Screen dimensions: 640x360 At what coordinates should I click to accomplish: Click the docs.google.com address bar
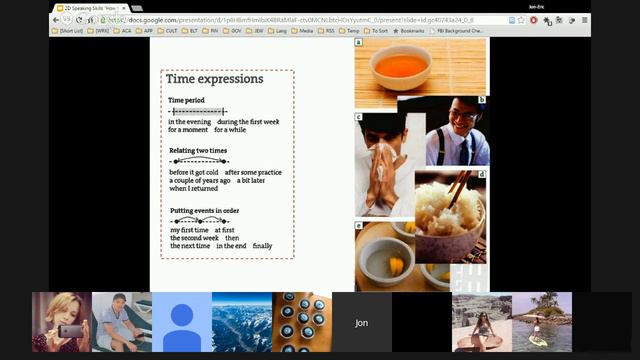(x=302, y=20)
